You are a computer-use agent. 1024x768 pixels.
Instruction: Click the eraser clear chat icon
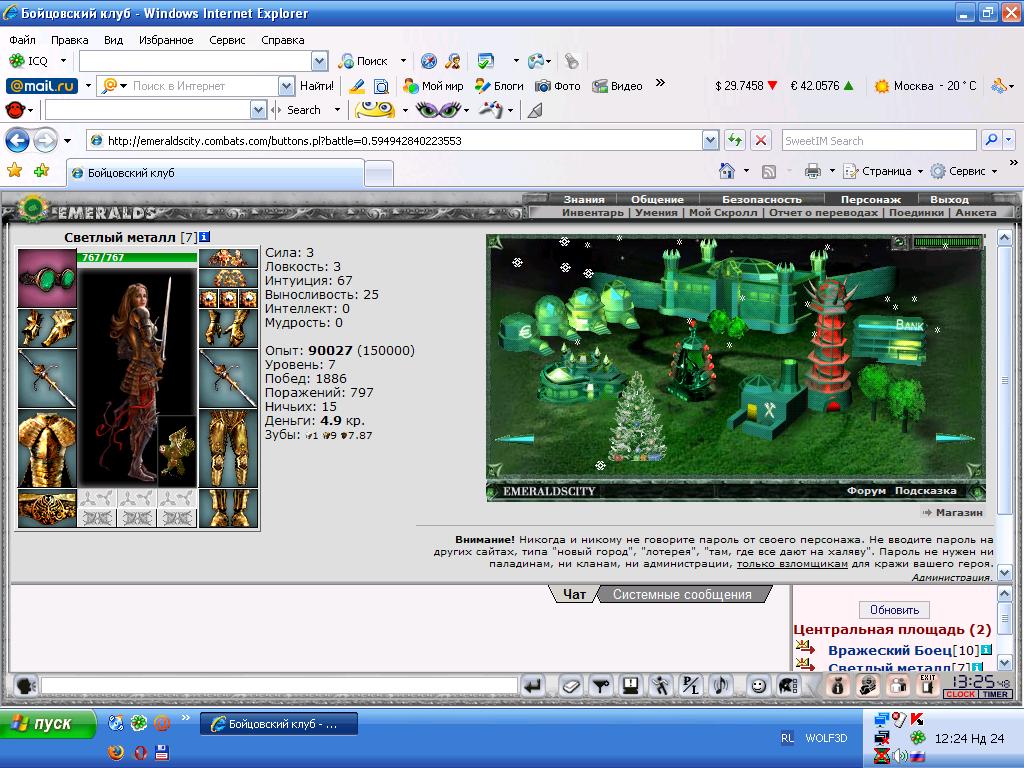571,686
